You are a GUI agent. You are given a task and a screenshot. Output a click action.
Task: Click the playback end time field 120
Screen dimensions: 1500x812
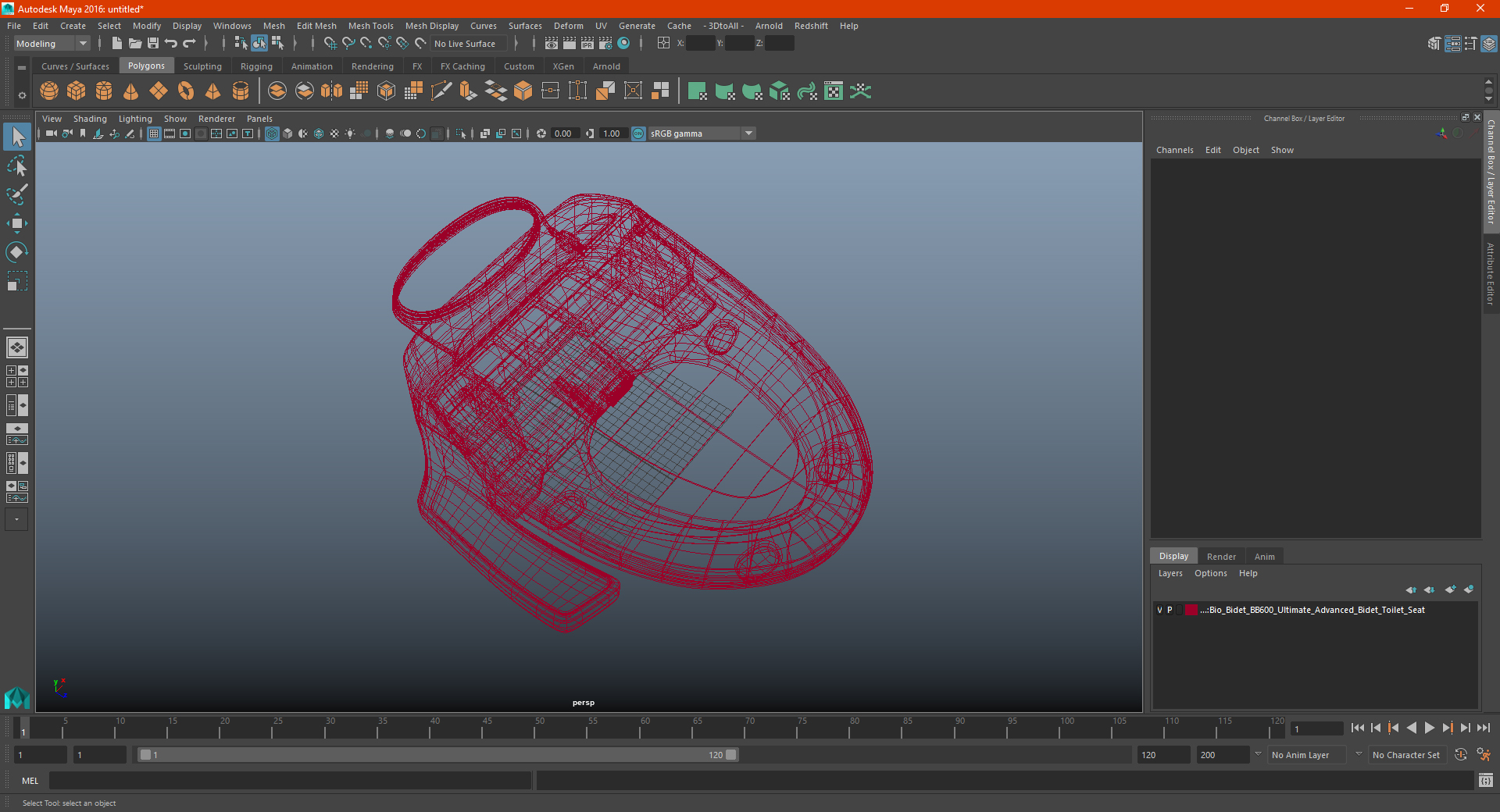(1162, 755)
